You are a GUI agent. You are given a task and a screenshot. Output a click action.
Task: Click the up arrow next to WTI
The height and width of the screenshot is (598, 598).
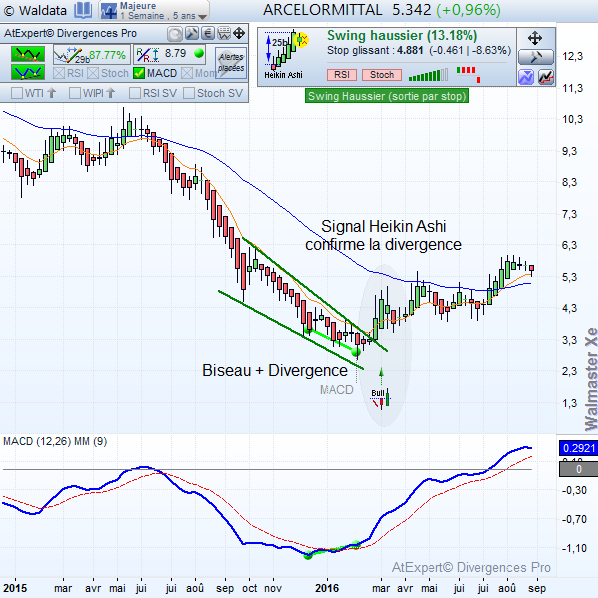(x=51, y=93)
